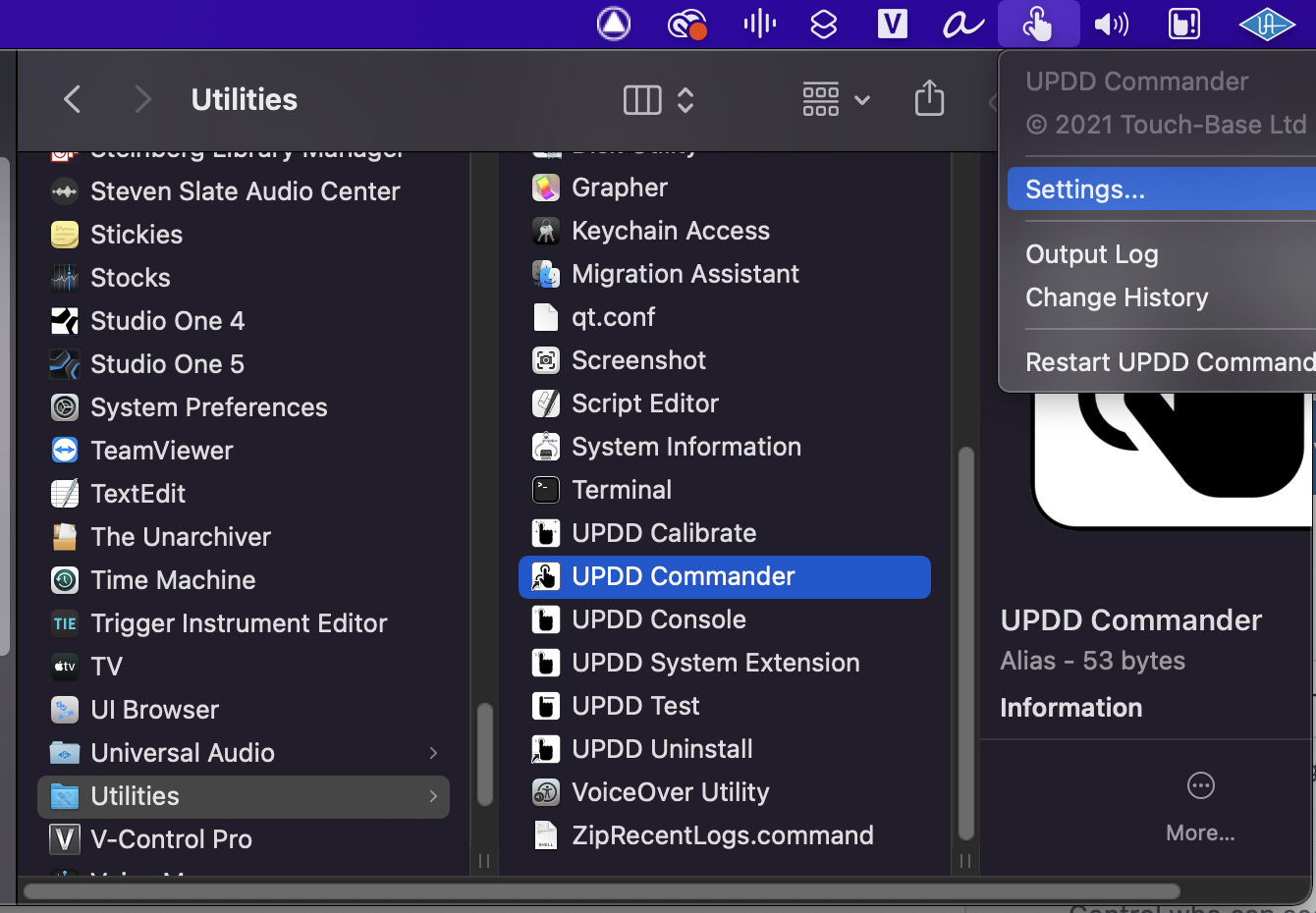Image resolution: width=1316 pixels, height=913 pixels.
Task: Go back in Finder navigation
Action: [x=72, y=99]
